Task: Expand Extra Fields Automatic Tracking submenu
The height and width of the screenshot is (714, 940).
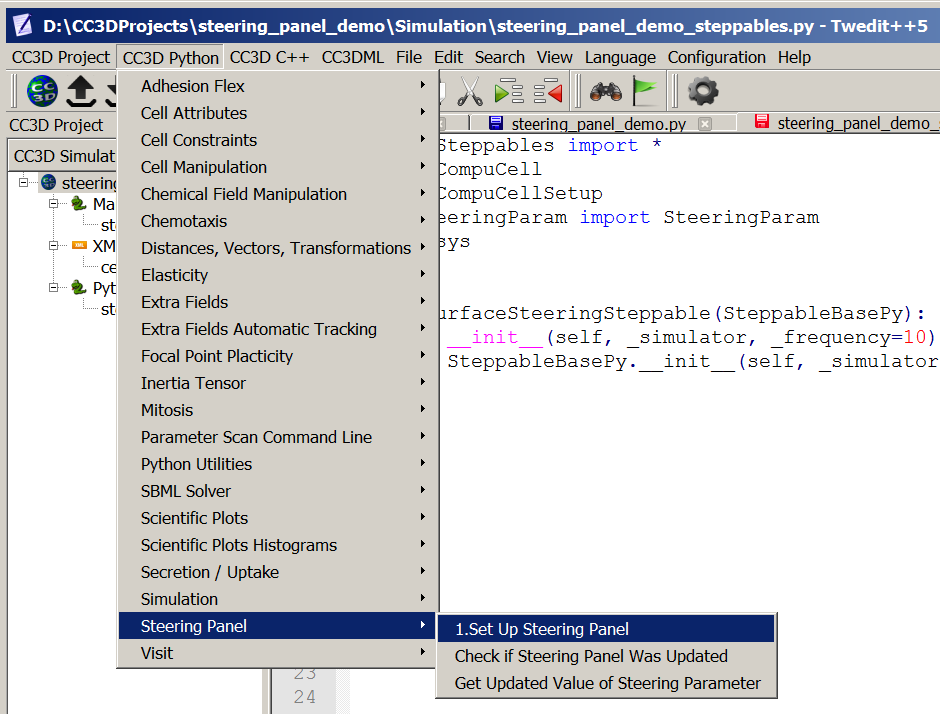Action: [x=278, y=329]
